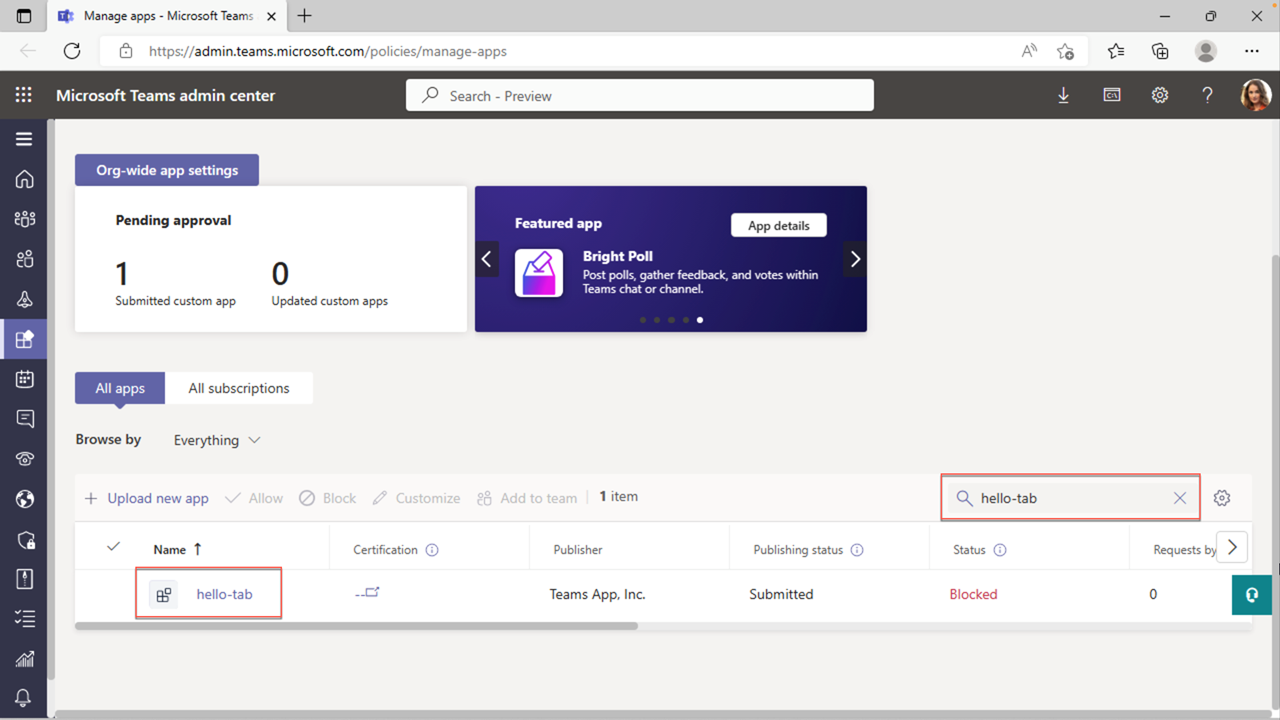
Task: Focus the Search - Preview box
Action: [x=640, y=96]
